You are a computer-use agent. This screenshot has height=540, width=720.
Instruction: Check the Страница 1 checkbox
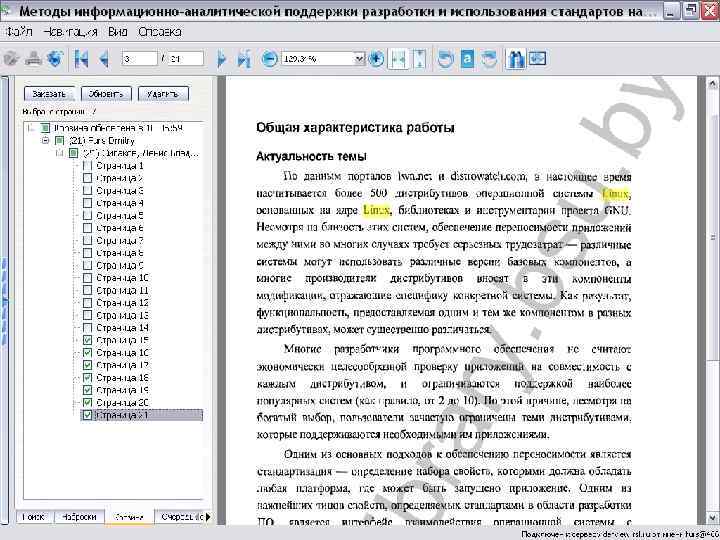pyautogui.click(x=87, y=166)
